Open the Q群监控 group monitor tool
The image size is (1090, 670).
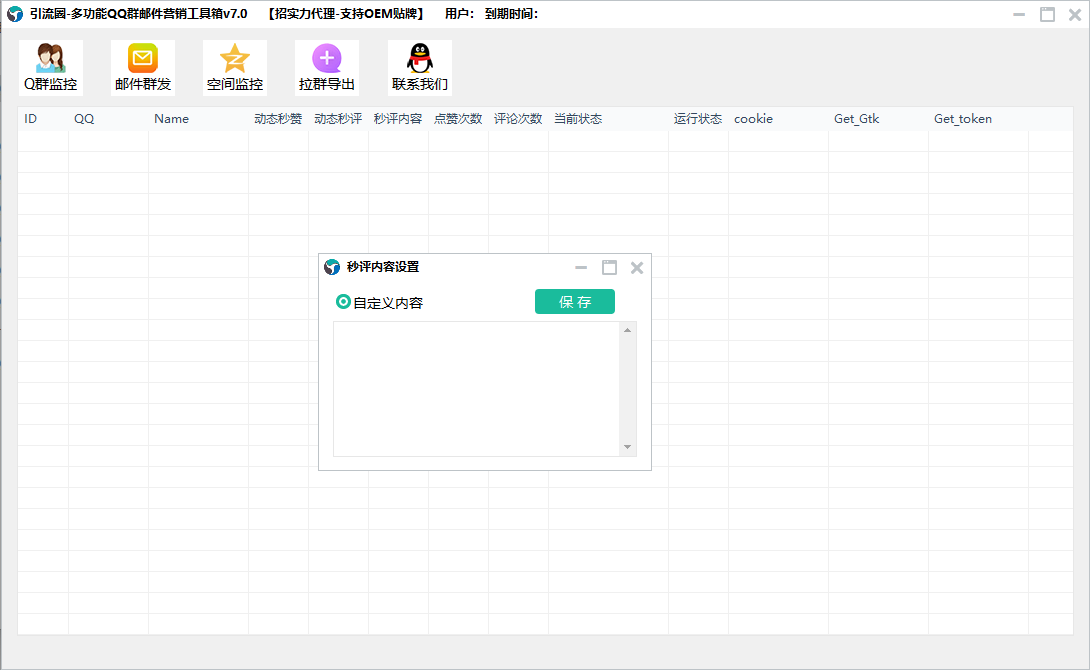click(x=50, y=67)
